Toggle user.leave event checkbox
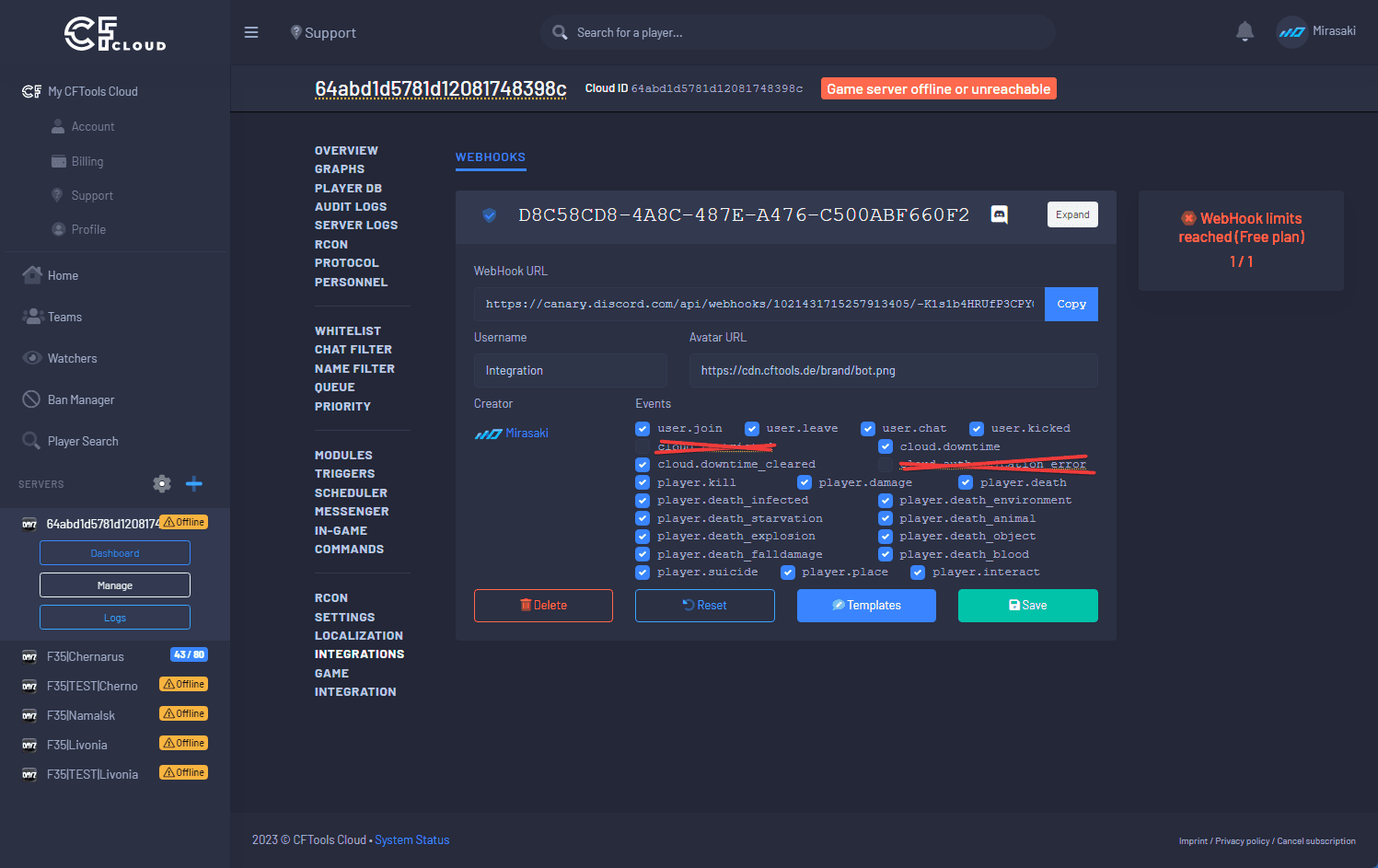This screenshot has width=1378, height=868. tap(752, 429)
